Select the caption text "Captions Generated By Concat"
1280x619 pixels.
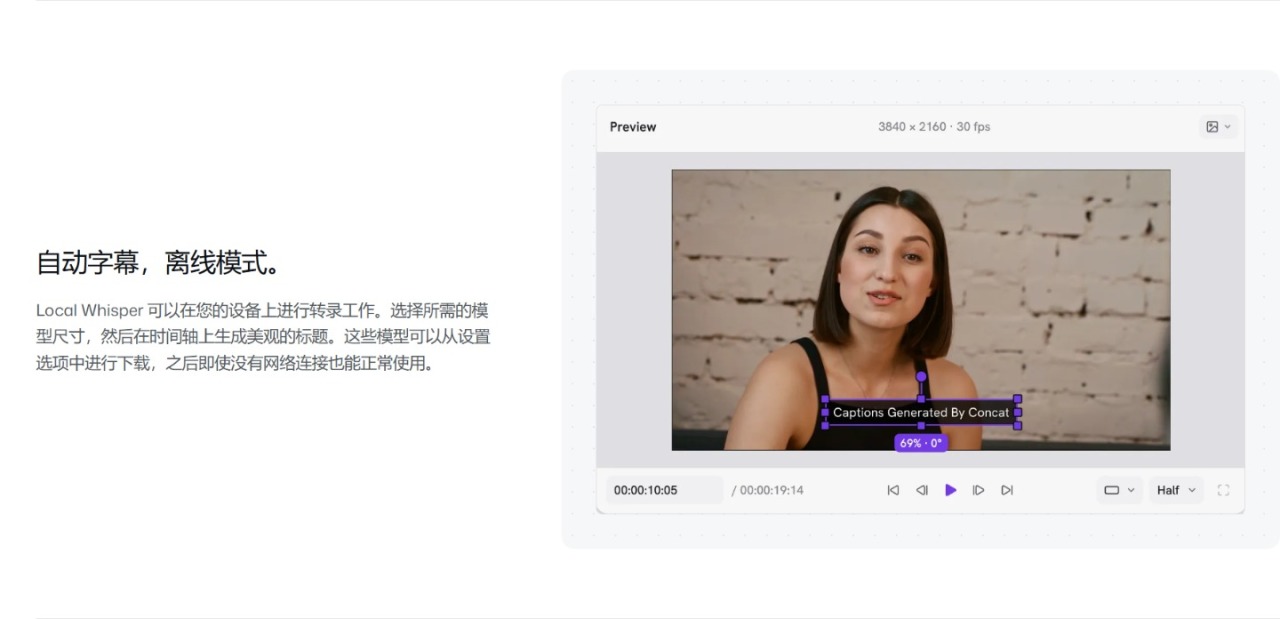coord(921,412)
